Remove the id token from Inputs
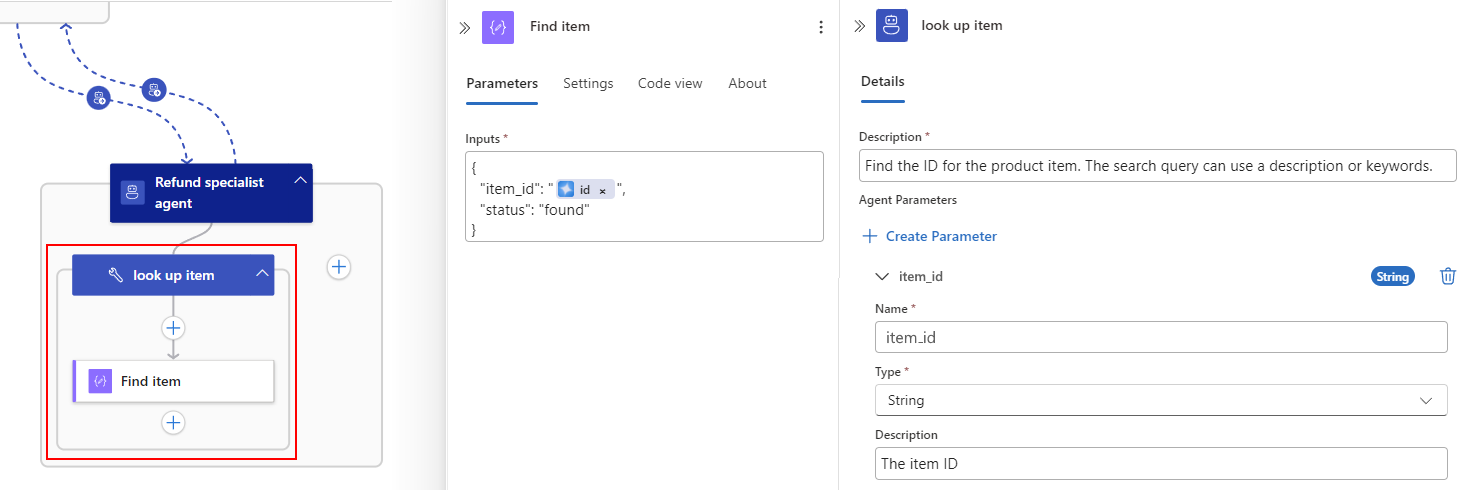The height and width of the screenshot is (490, 1470). [602, 190]
